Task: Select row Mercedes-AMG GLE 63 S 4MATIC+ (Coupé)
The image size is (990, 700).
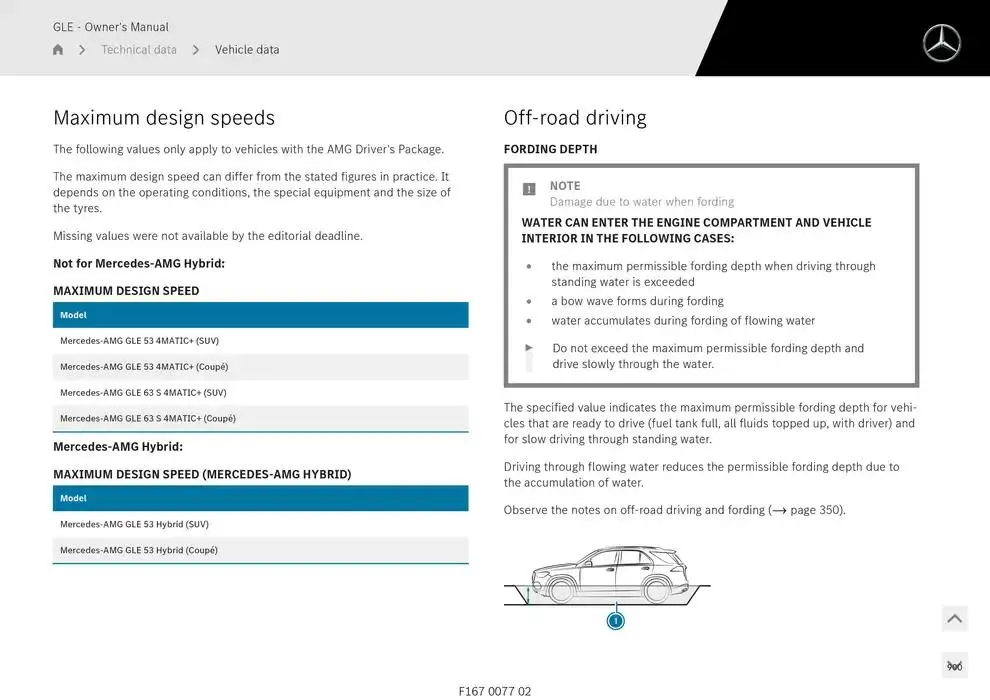Action: [147, 418]
